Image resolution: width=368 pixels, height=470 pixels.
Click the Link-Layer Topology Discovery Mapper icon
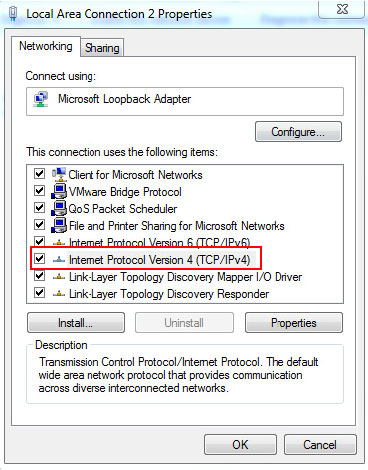(x=59, y=277)
